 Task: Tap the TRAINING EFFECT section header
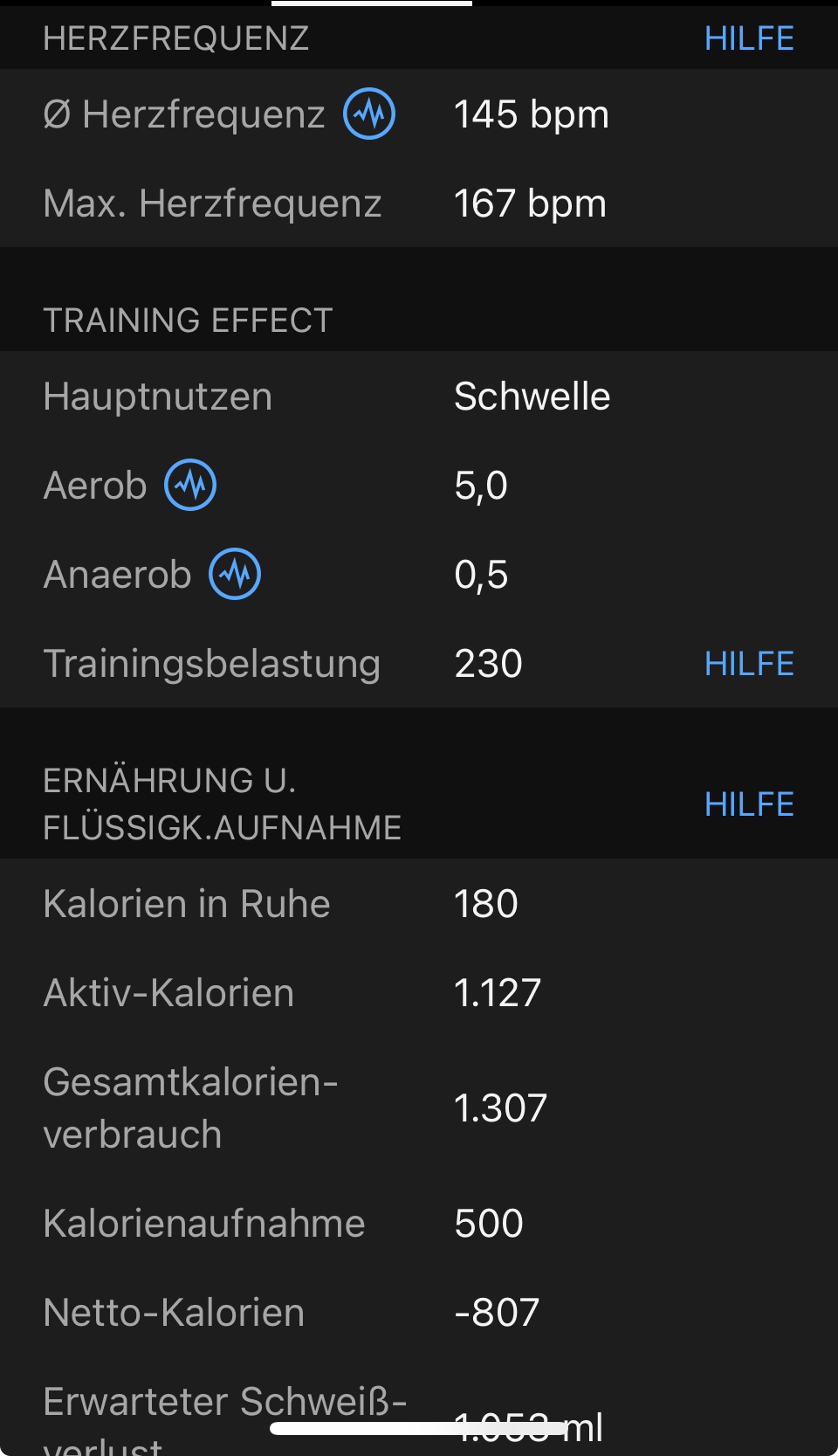pos(188,321)
